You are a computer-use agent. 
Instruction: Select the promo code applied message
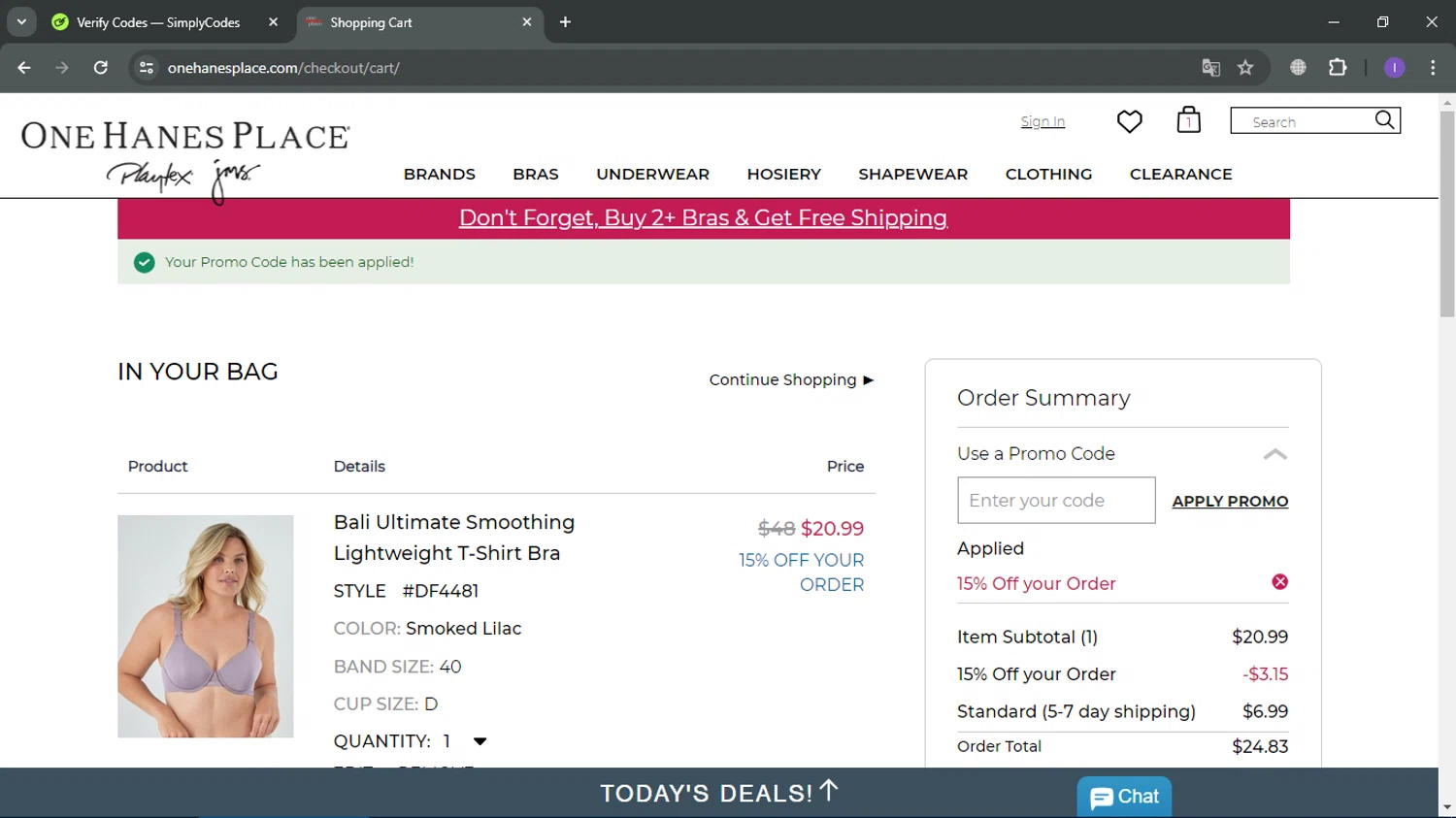coord(289,262)
